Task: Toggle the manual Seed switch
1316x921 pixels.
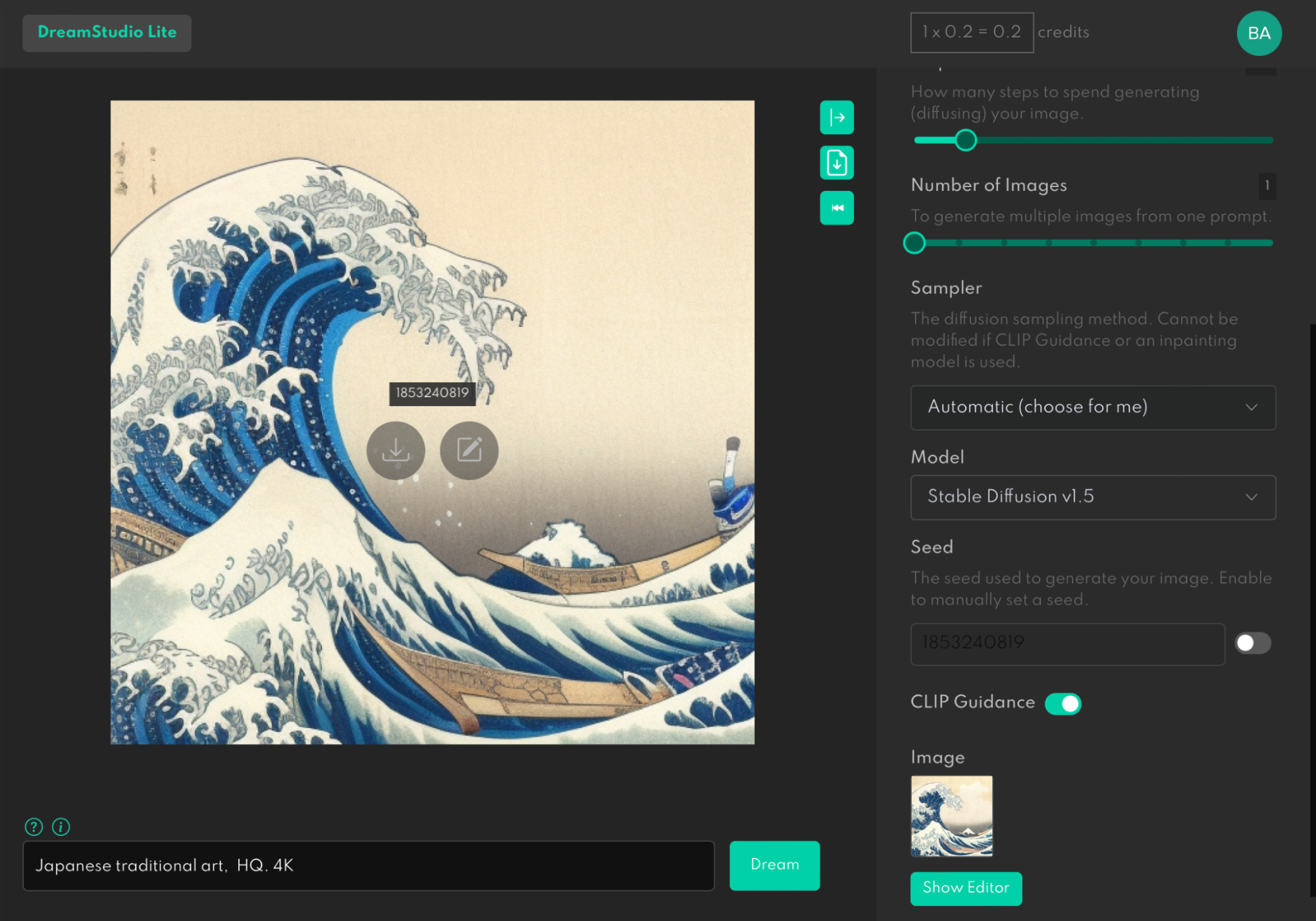Action: 1252,643
